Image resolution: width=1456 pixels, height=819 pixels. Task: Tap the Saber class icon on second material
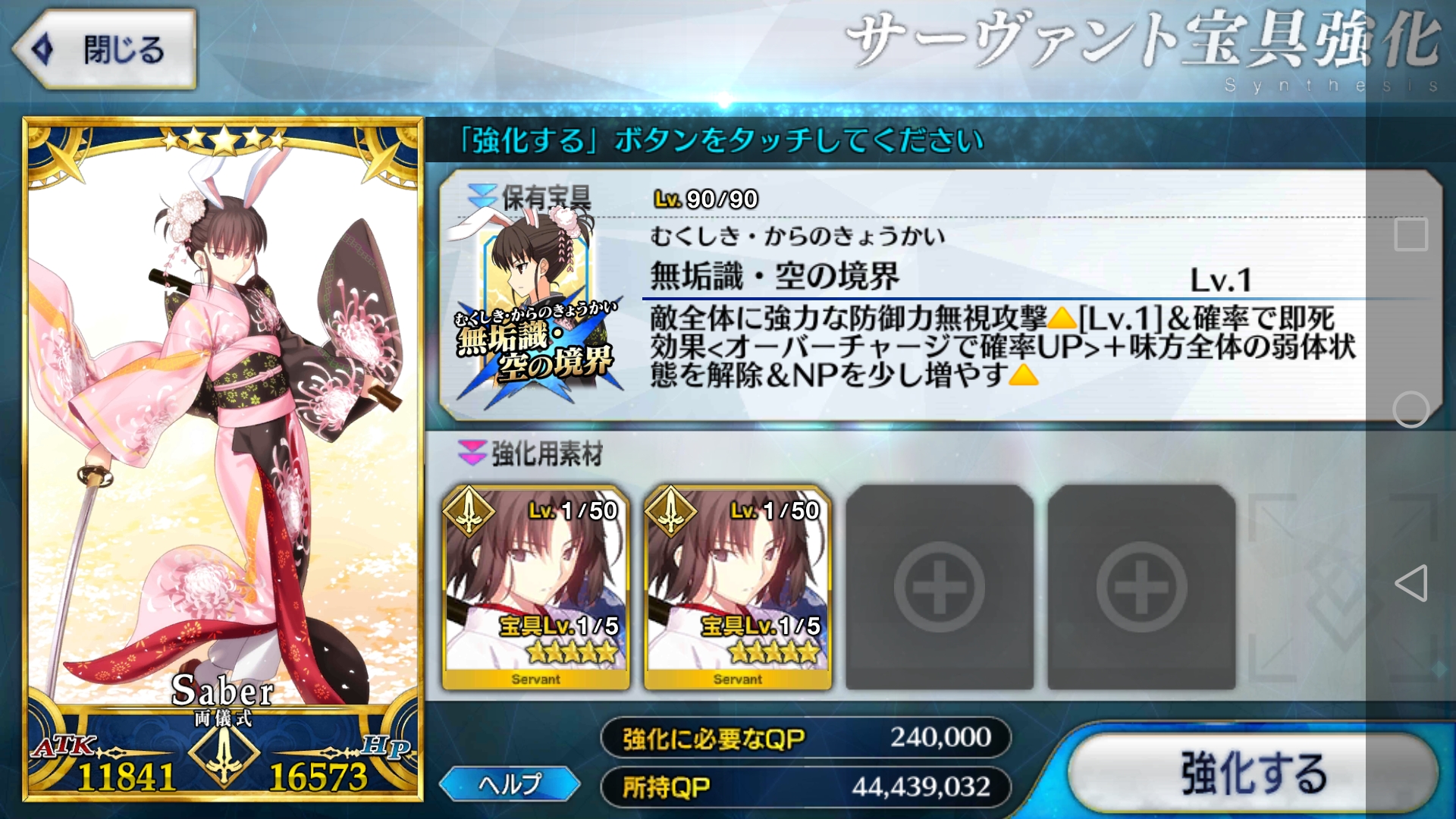[670, 511]
